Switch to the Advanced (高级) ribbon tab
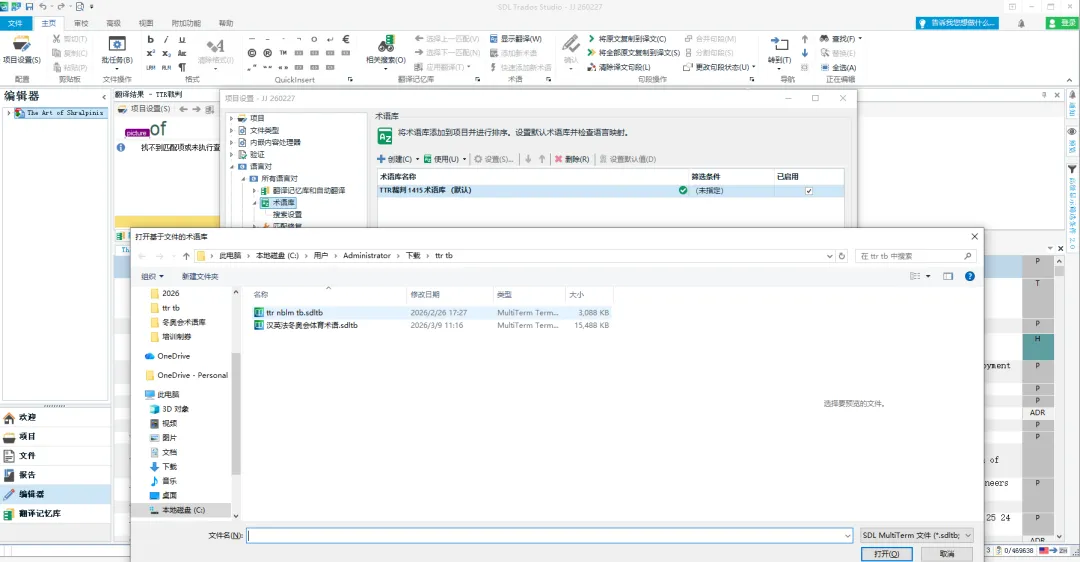 point(114,23)
